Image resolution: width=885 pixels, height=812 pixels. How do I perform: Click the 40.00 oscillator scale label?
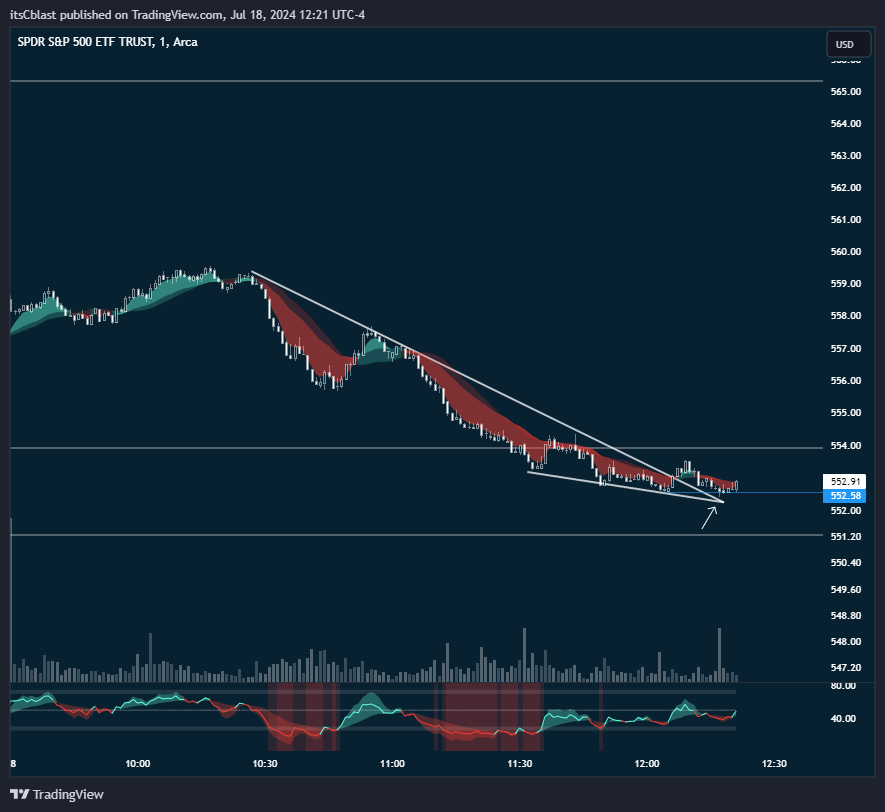(843, 719)
